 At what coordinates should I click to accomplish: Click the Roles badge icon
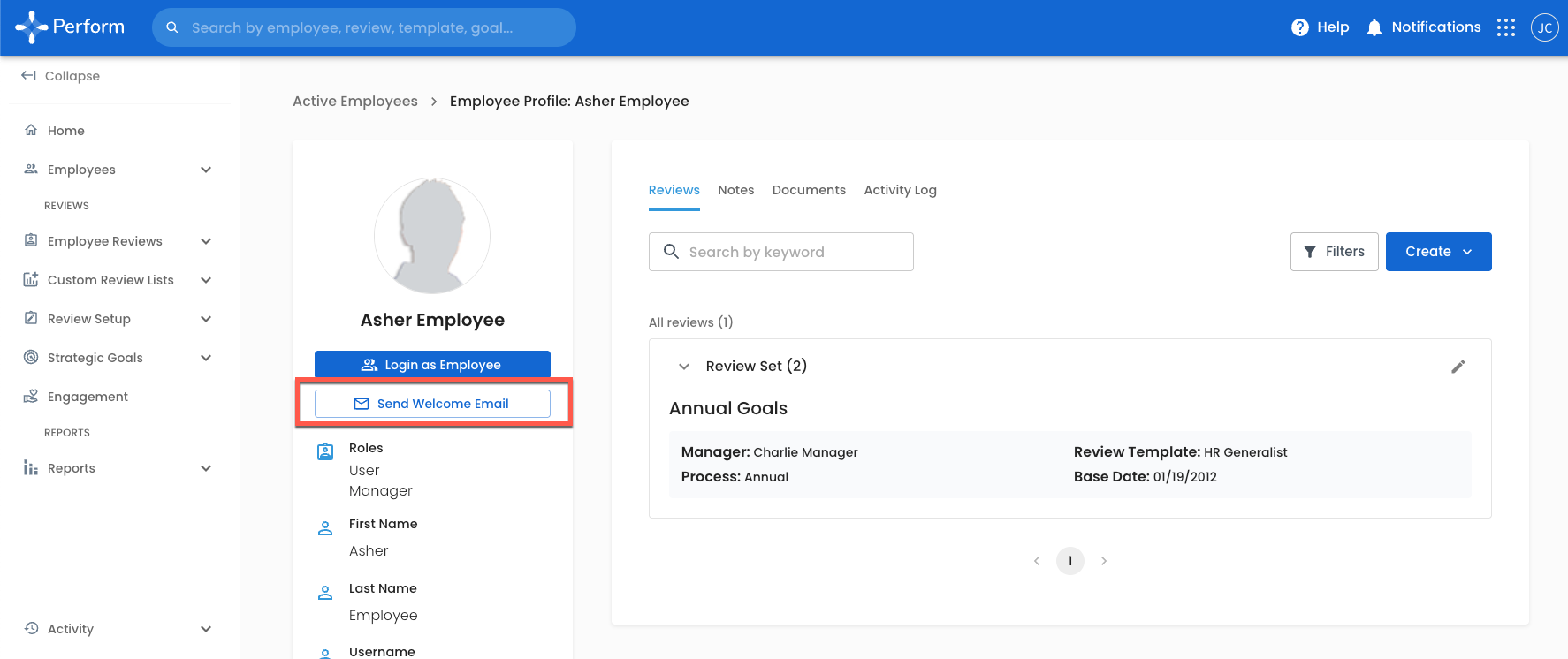point(325,451)
